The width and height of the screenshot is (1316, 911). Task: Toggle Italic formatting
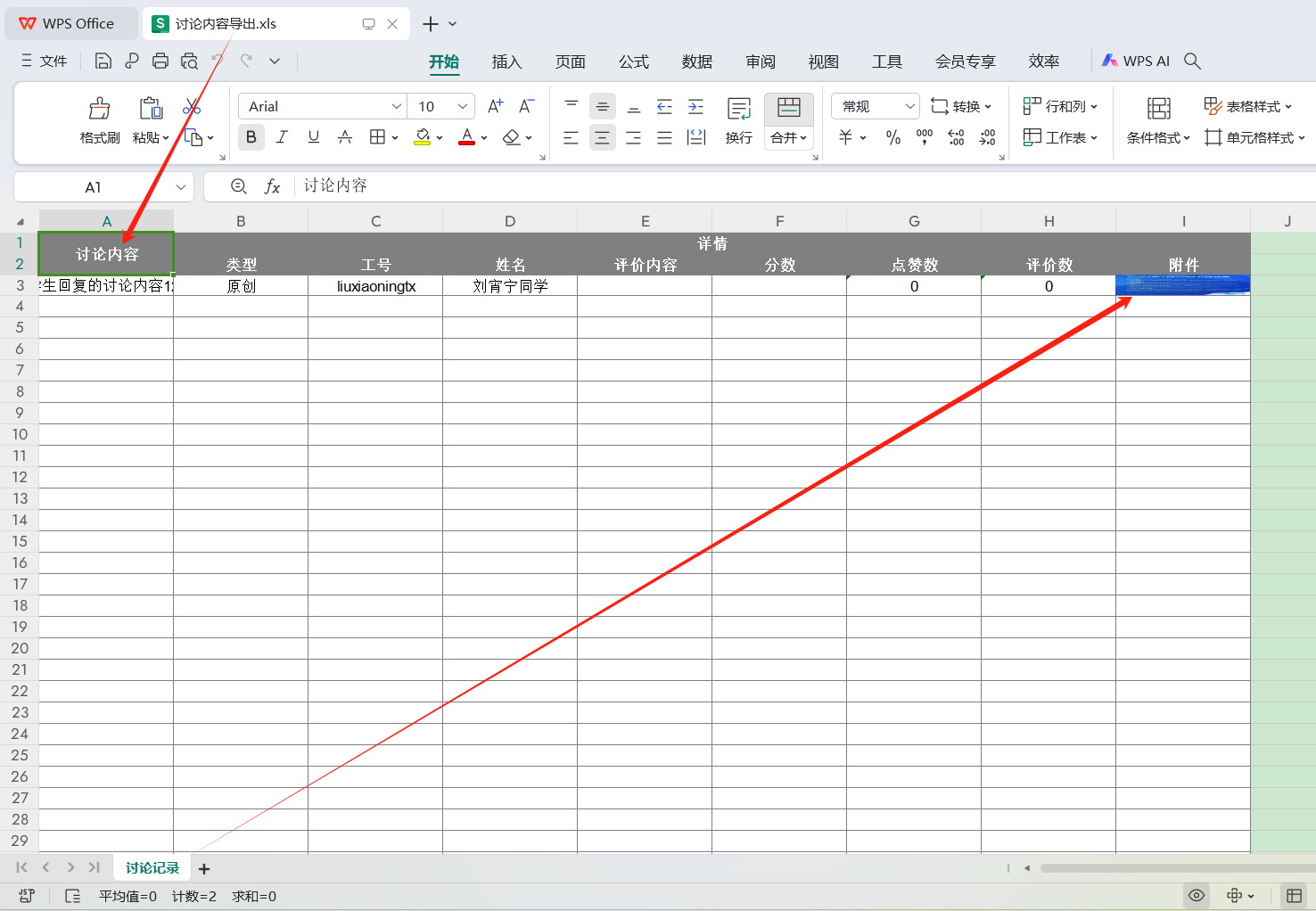282,137
